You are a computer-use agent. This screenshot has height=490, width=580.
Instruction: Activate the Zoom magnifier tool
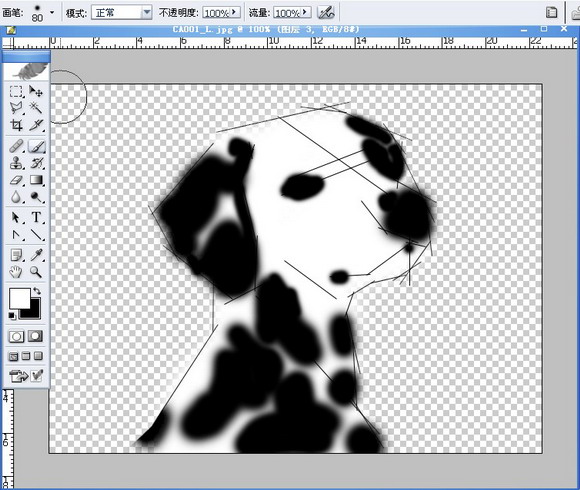click(36, 272)
